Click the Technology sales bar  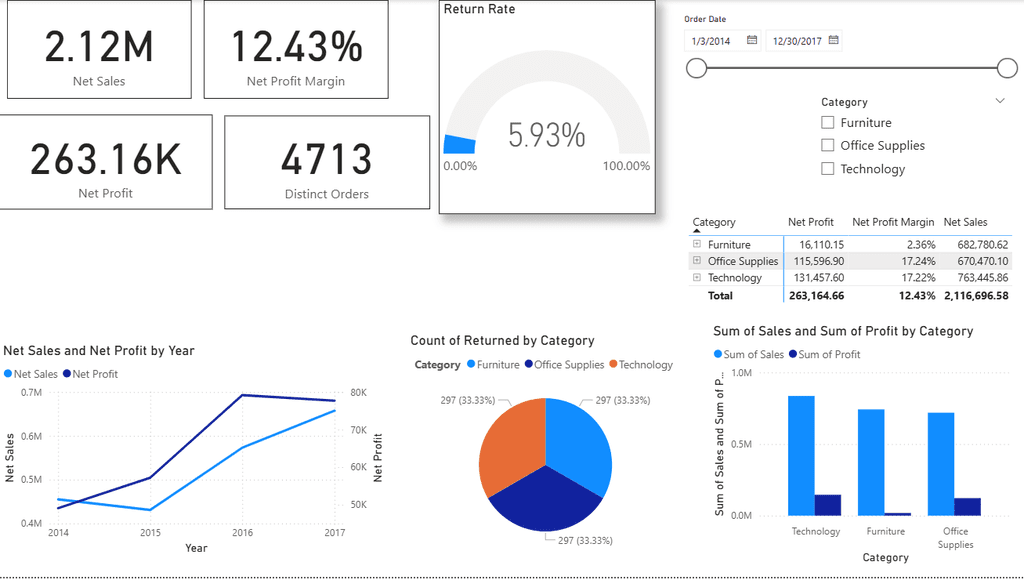pyautogui.click(x=801, y=456)
